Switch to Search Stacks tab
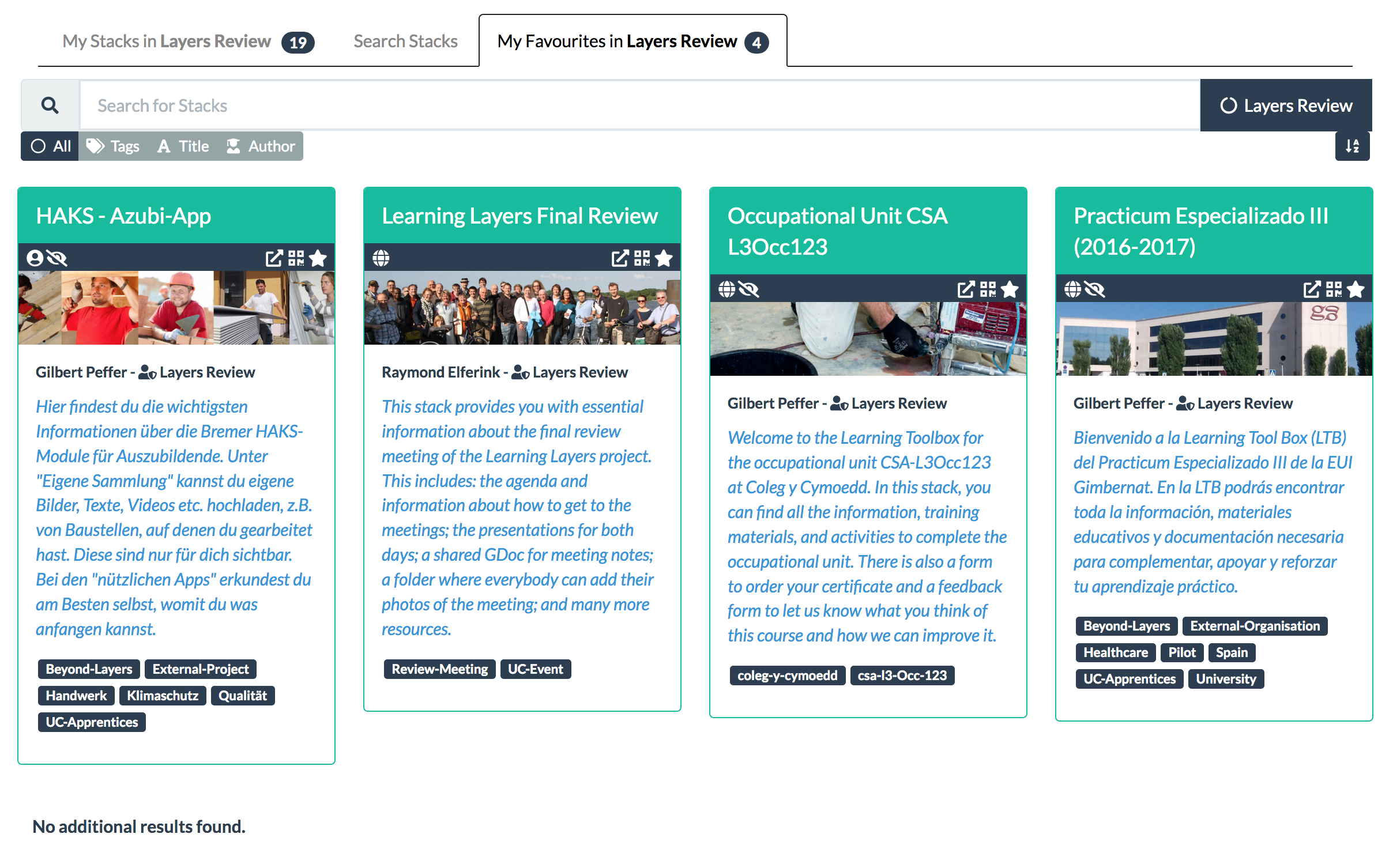The width and height of the screenshot is (1393, 868). point(405,41)
